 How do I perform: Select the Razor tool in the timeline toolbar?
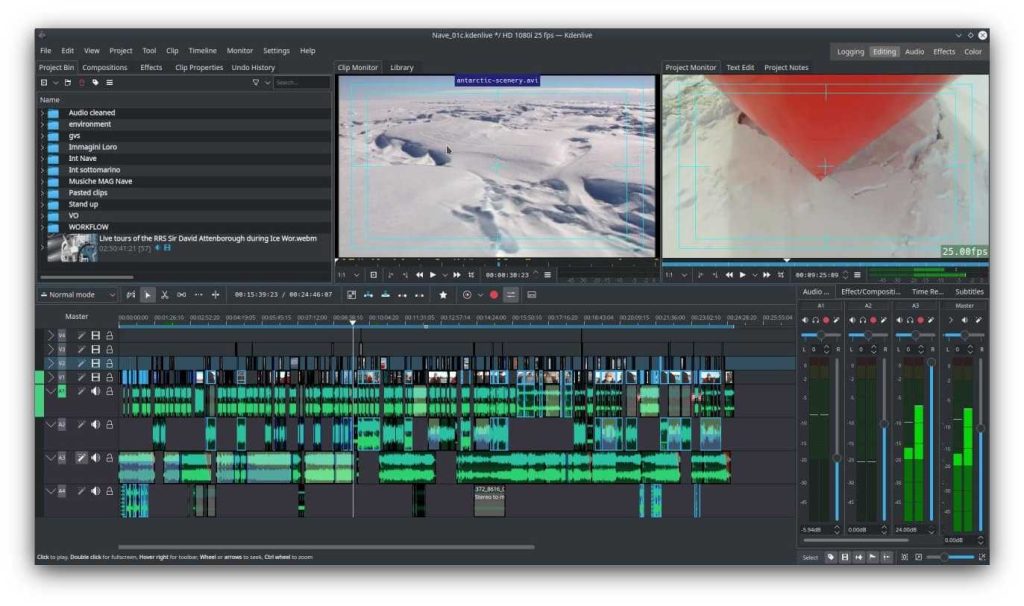pyautogui.click(x=165, y=295)
